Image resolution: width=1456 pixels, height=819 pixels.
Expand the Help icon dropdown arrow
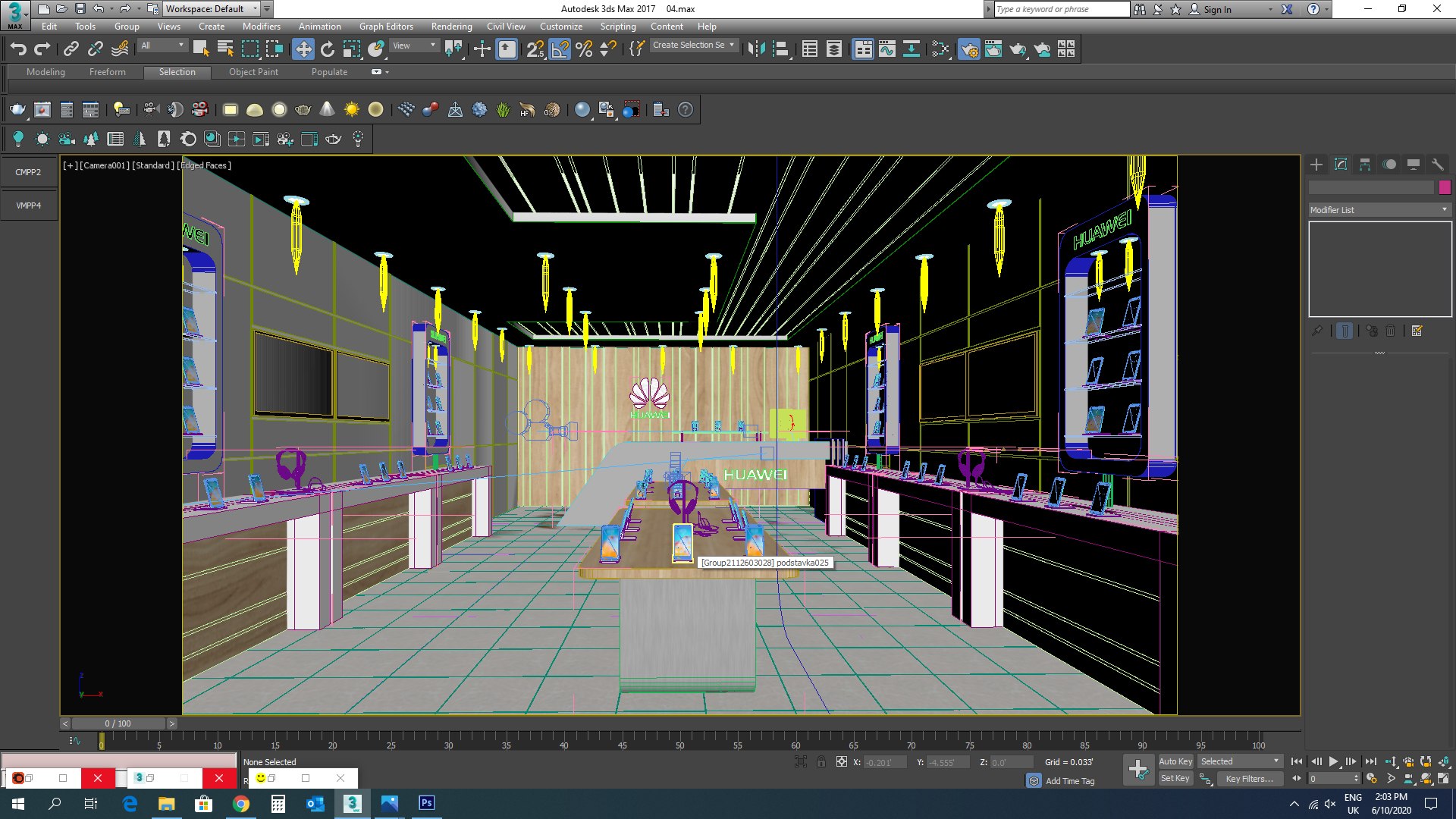click(1326, 10)
